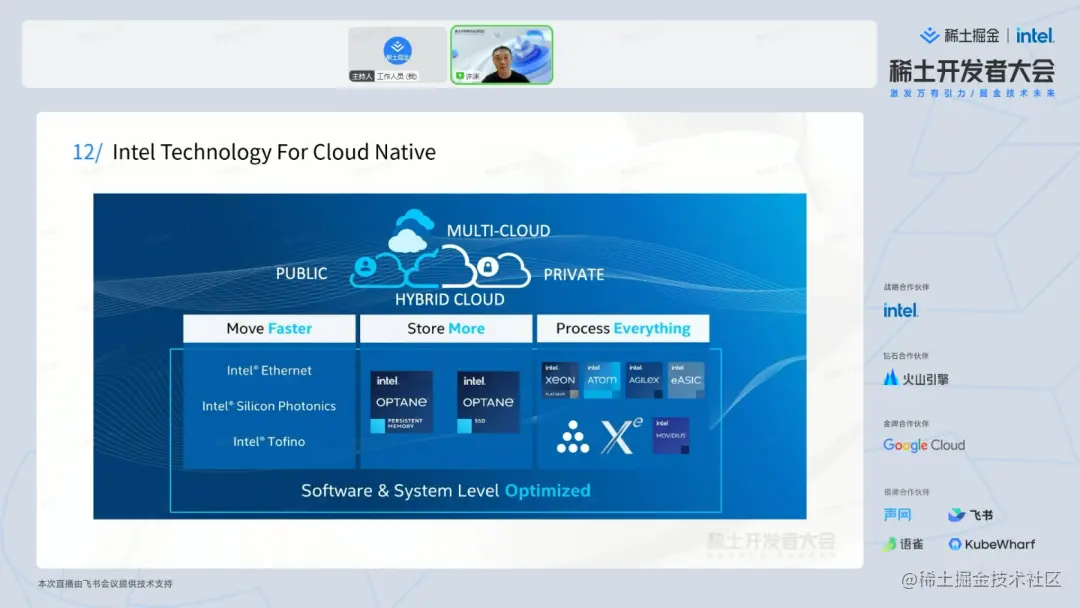
Task: Click the Move Faster heading
Action: (269, 328)
